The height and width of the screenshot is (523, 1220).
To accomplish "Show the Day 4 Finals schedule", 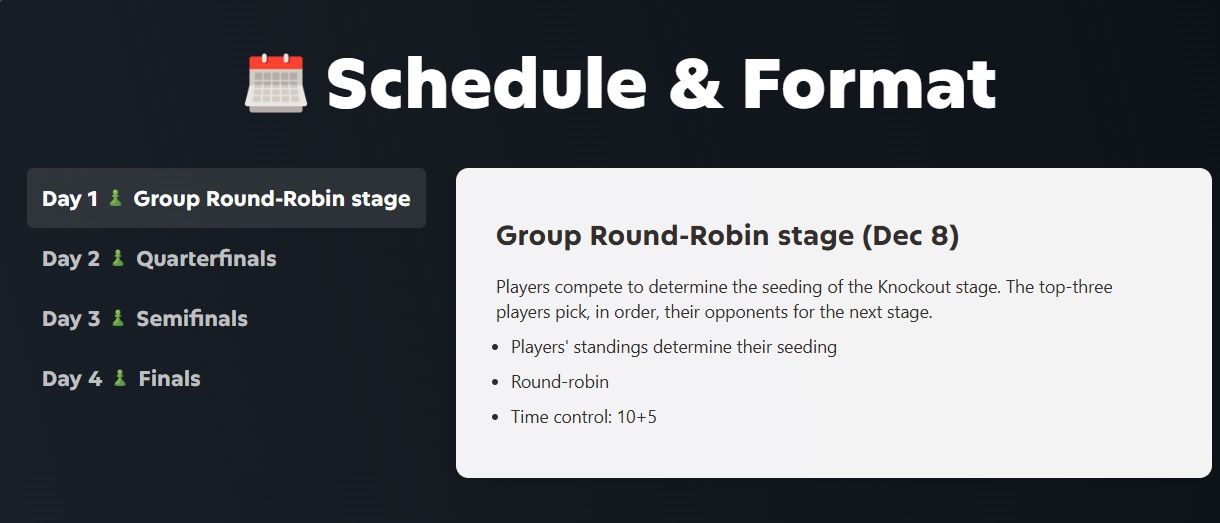I will (121, 378).
